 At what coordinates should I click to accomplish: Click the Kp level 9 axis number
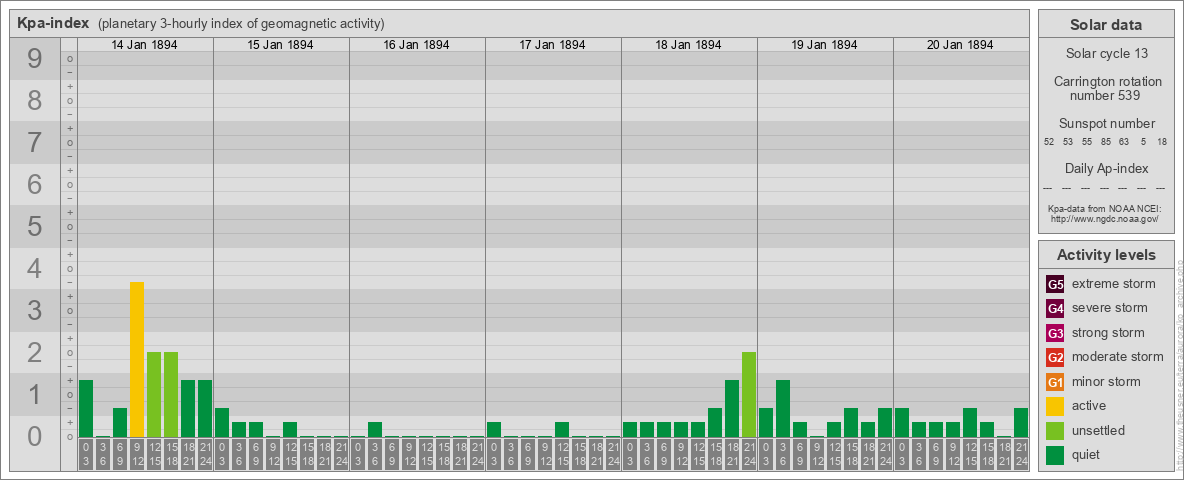pos(35,59)
